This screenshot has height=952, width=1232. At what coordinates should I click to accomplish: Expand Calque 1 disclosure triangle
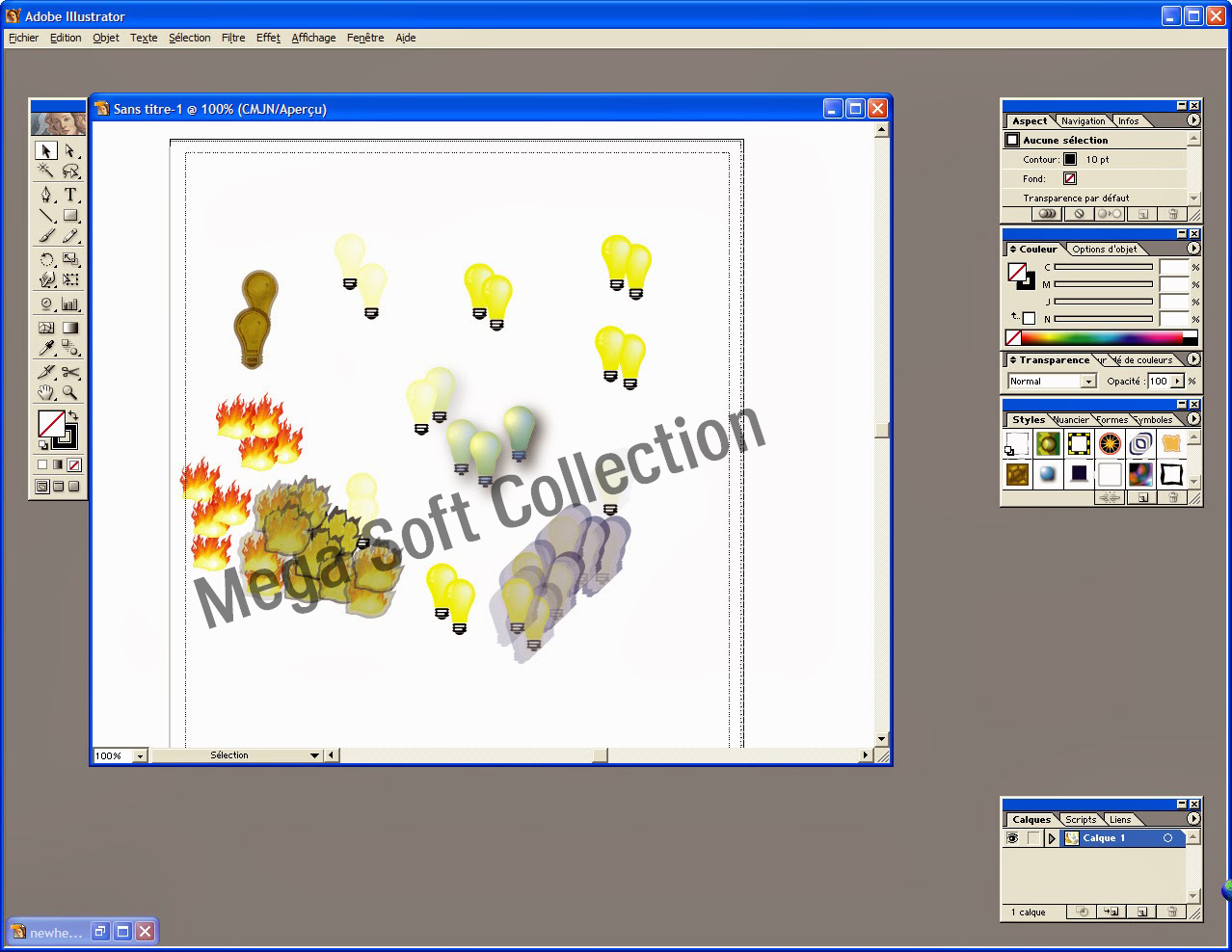click(x=1052, y=838)
